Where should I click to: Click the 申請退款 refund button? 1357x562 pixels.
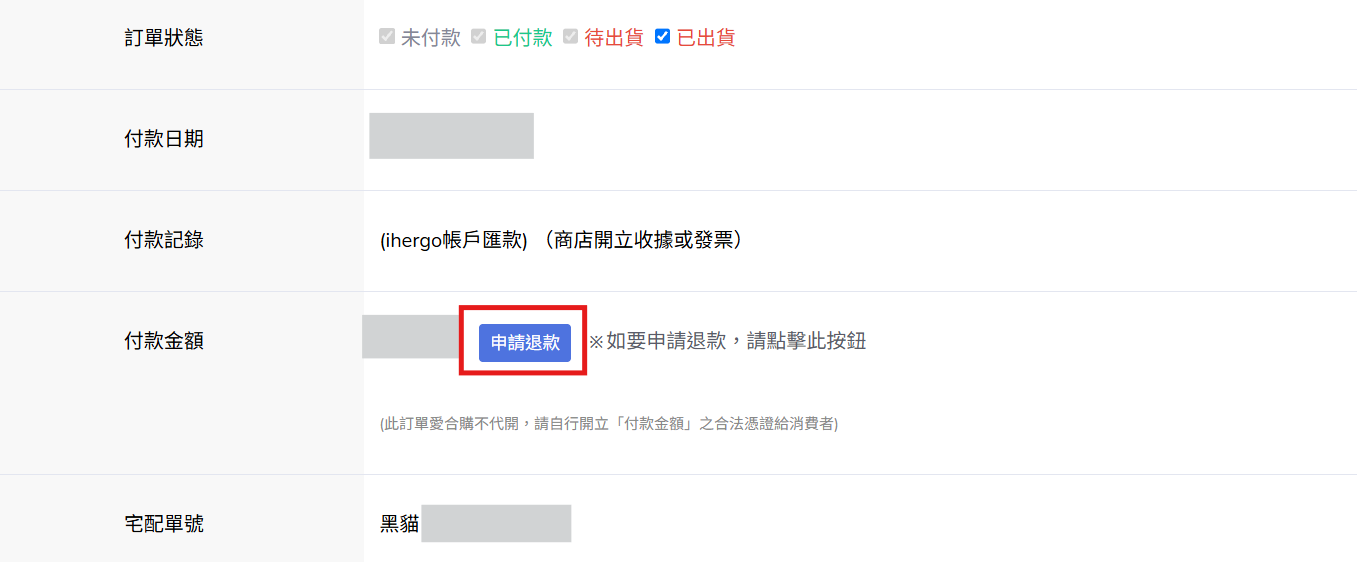click(x=524, y=342)
